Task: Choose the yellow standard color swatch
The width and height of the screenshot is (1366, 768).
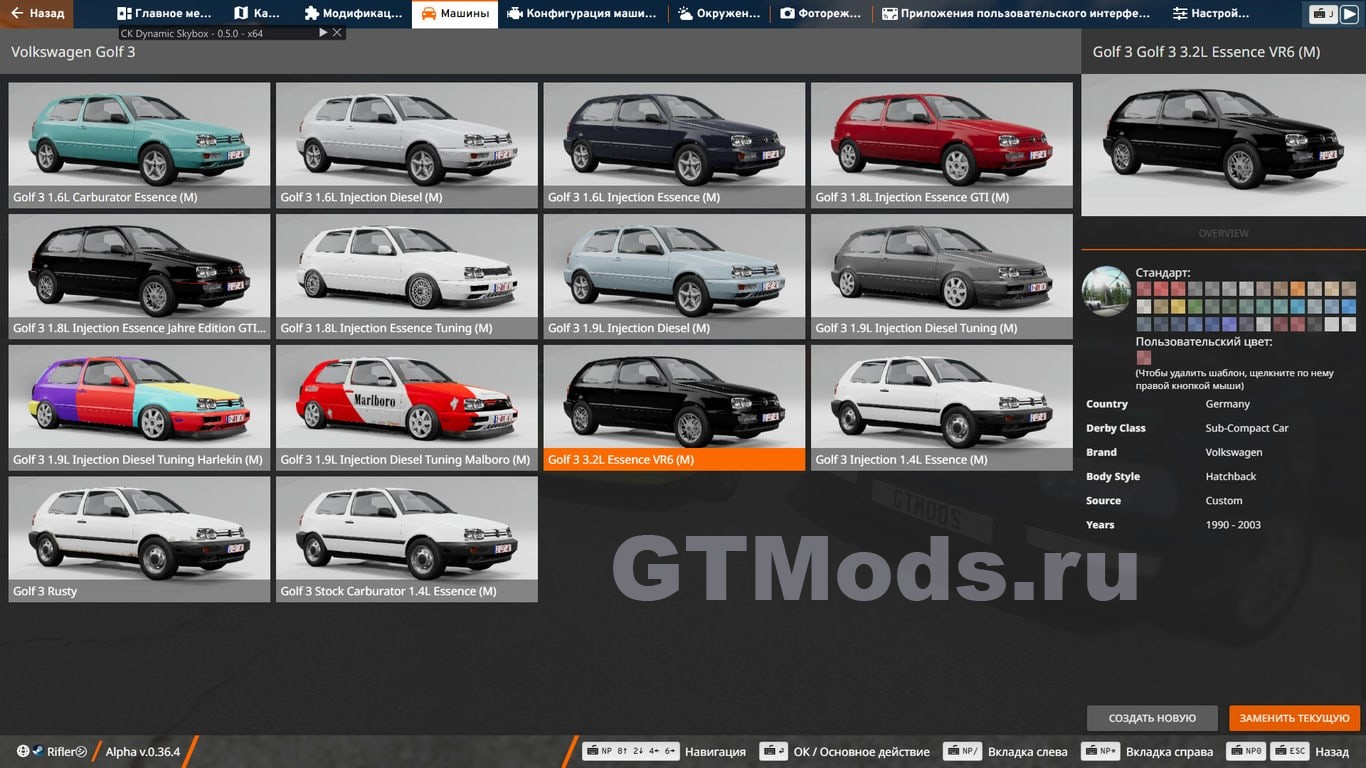Action: point(1178,306)
